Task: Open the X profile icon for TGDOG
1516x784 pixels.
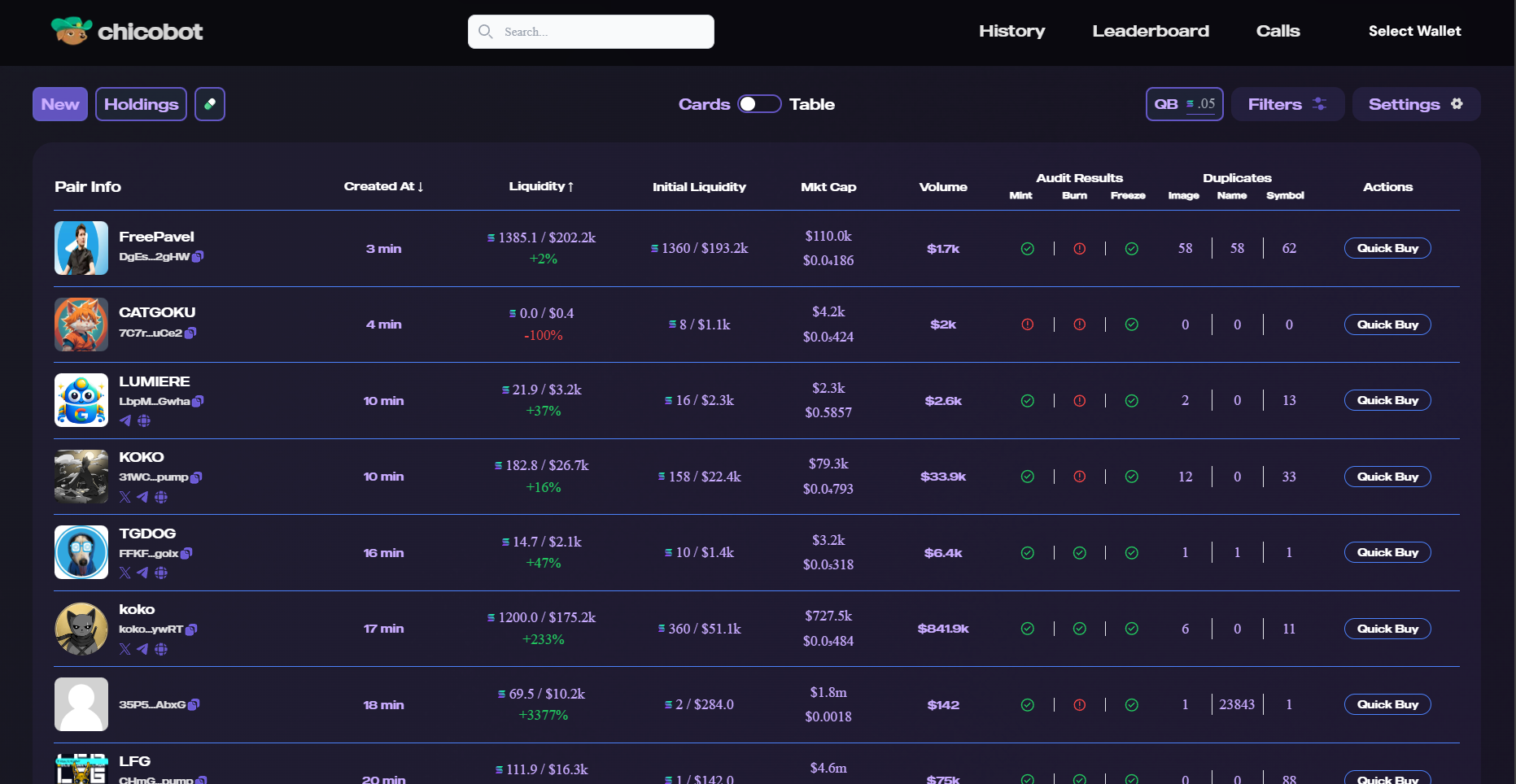Action: click(x=125, y=573)
